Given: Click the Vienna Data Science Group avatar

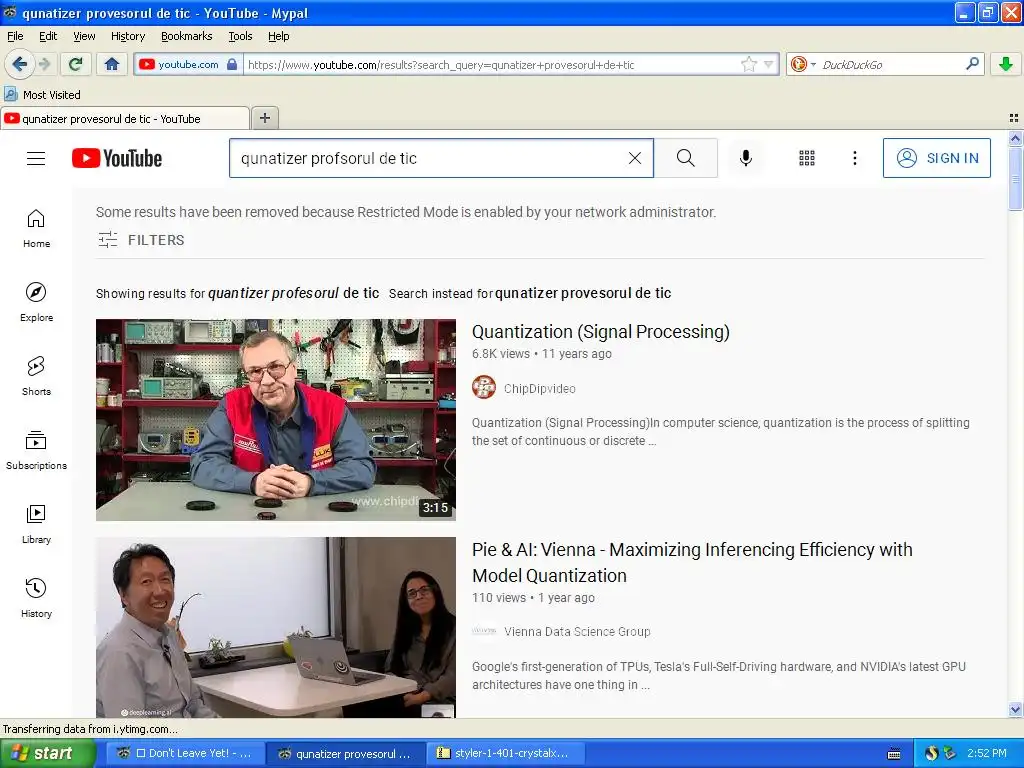Looking at the screenshot, I should 483,631.
